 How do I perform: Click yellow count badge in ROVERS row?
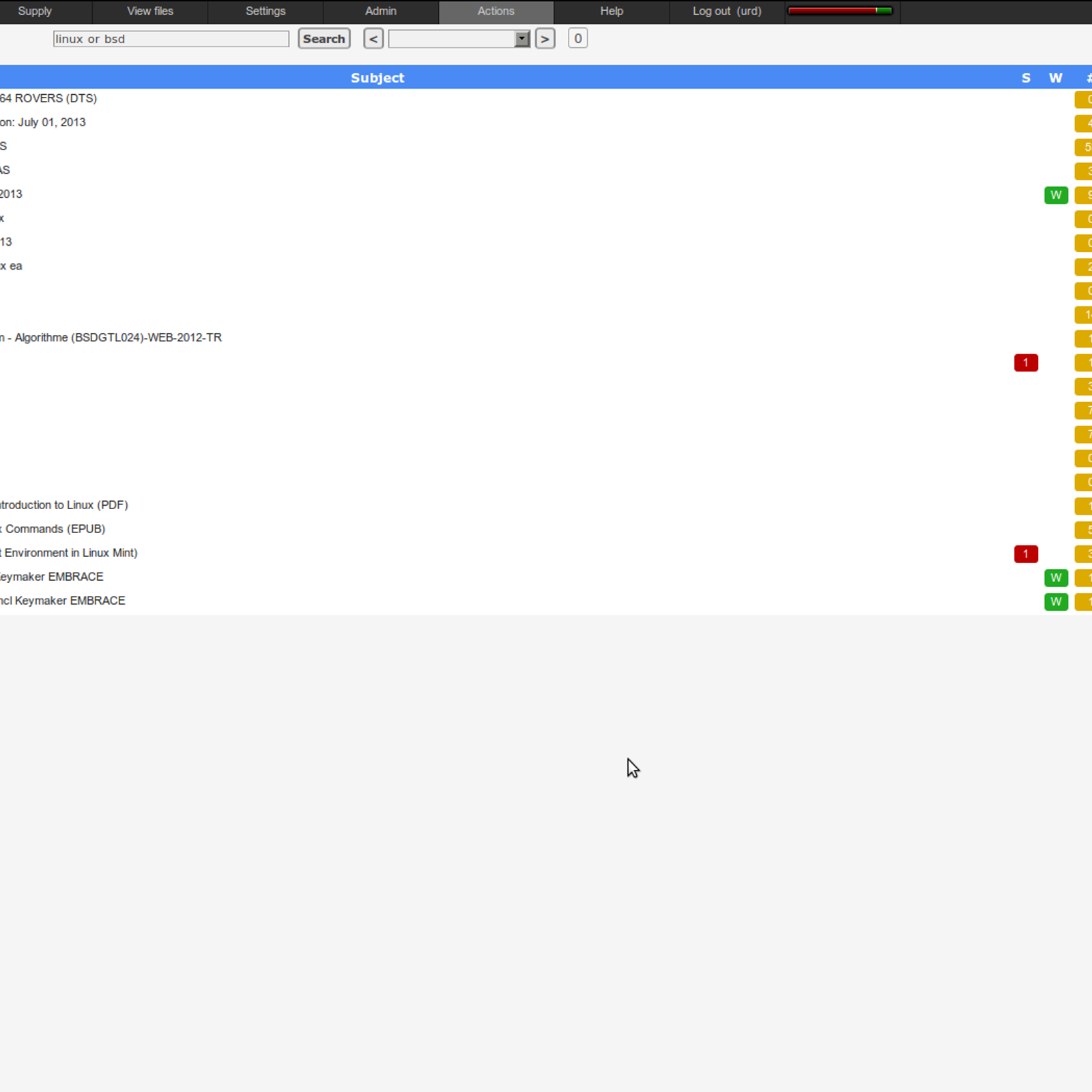click(1084, 100)
